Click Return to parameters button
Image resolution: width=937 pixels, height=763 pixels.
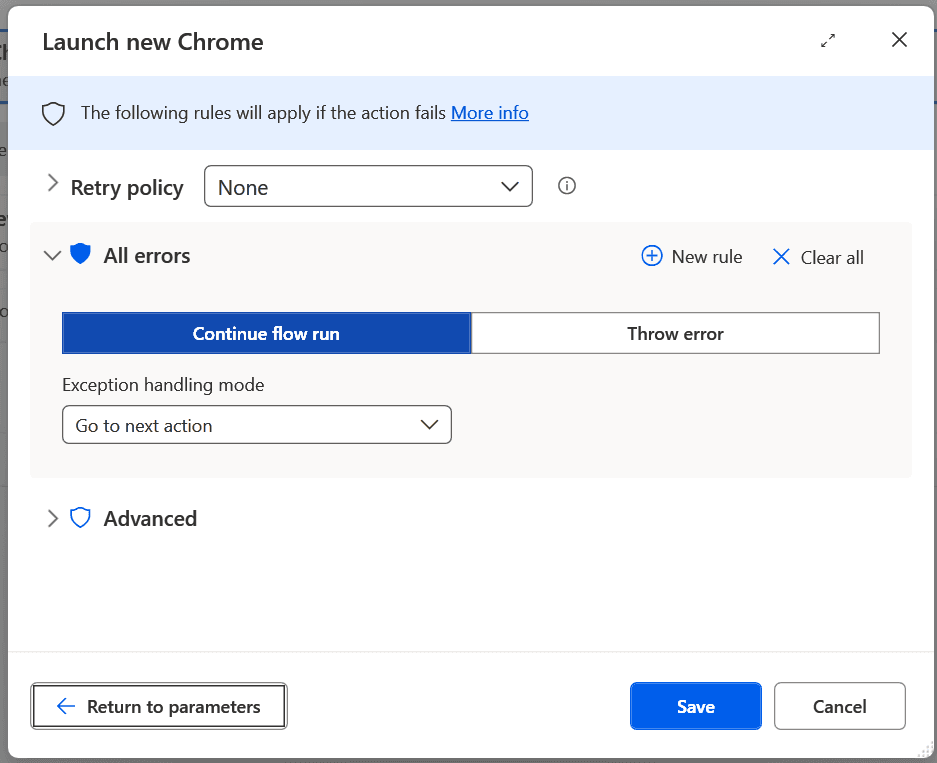click(159, 706)
